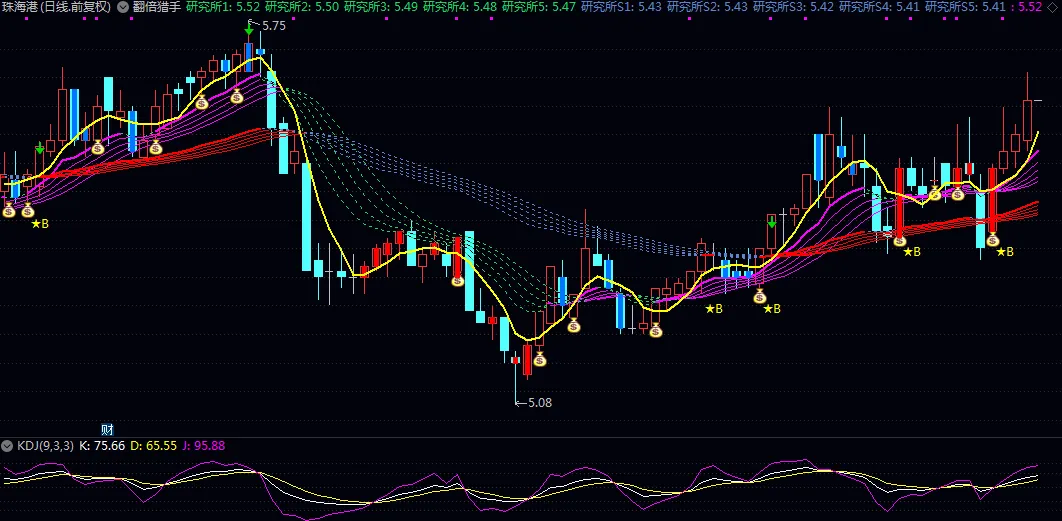Click the money bag beside the 5.08 low candle
The image size is (1062, 521).
coord(539,358)
